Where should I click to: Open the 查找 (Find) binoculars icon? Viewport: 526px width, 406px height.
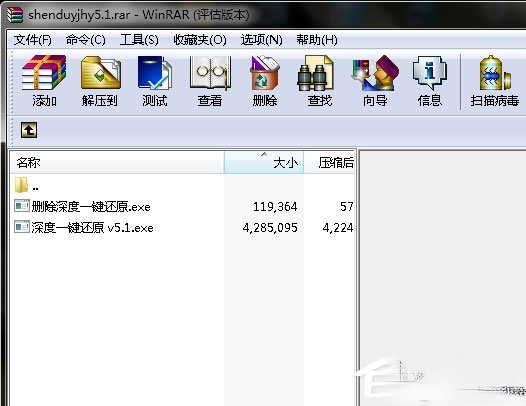tap(315, 73)
